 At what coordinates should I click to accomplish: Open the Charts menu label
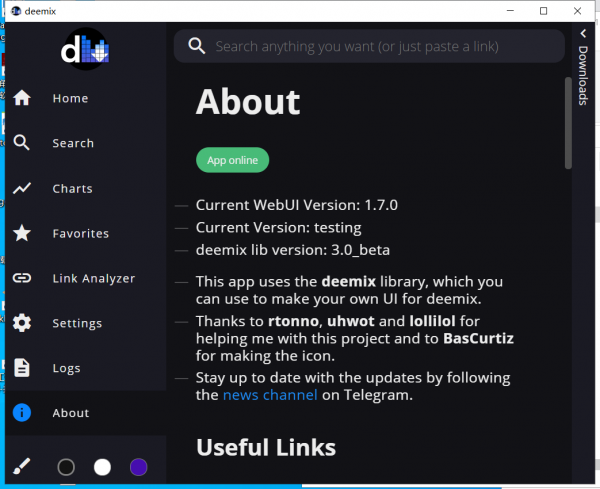pos(73,188)
